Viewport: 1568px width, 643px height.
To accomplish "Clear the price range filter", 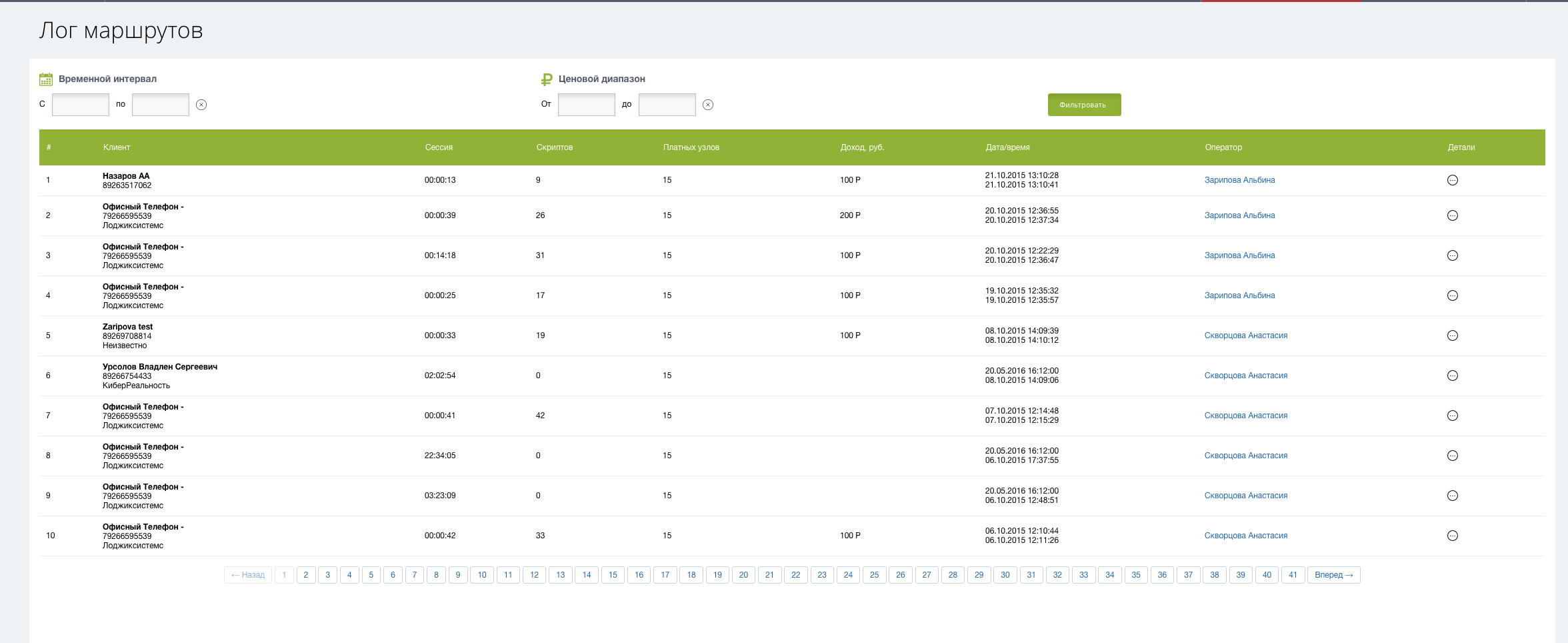I will tap(708, 105).
